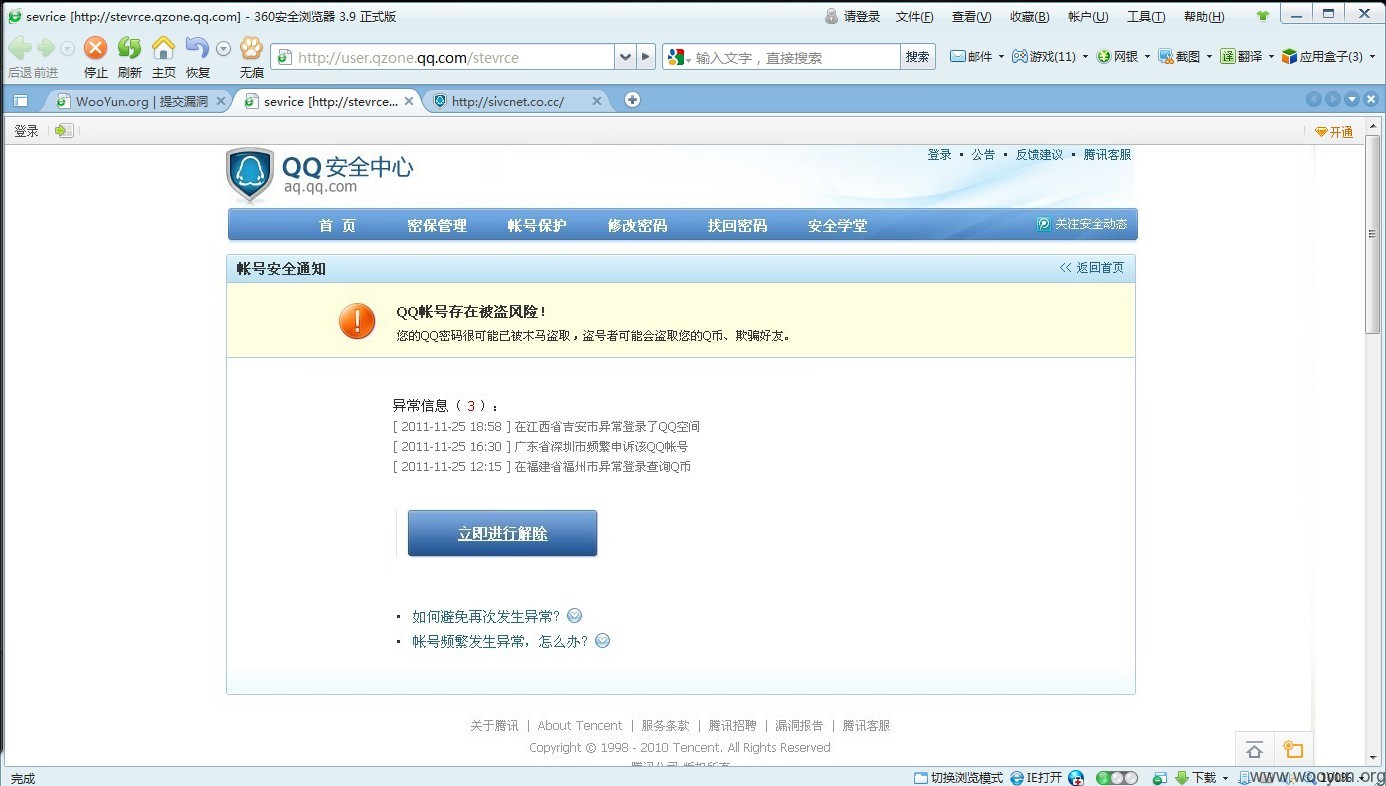
Task: Open the 文件(F) menu
Action: [x=914, y=16]
